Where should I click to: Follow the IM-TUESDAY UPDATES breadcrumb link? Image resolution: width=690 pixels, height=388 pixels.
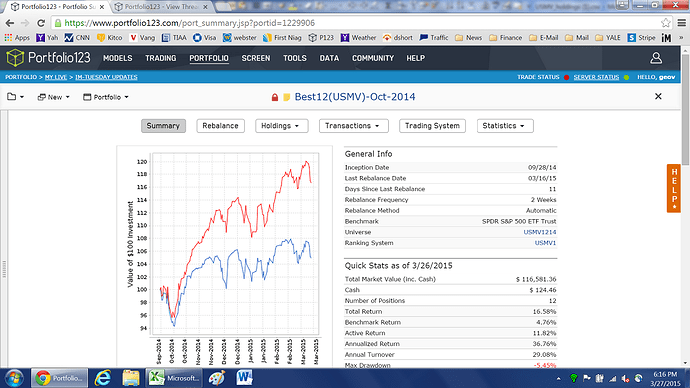point(106,77)
